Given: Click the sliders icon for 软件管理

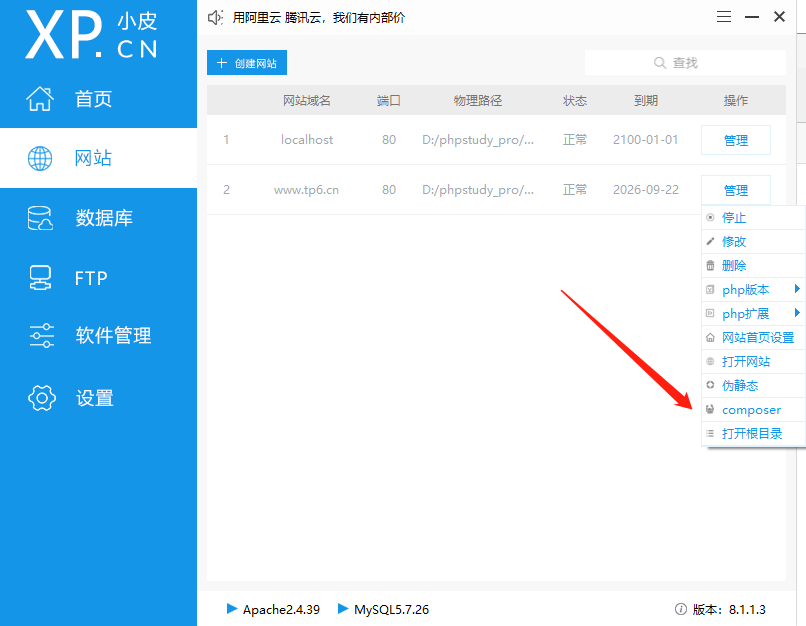Looking at the screenshot, I should click(x=41, y=335).
